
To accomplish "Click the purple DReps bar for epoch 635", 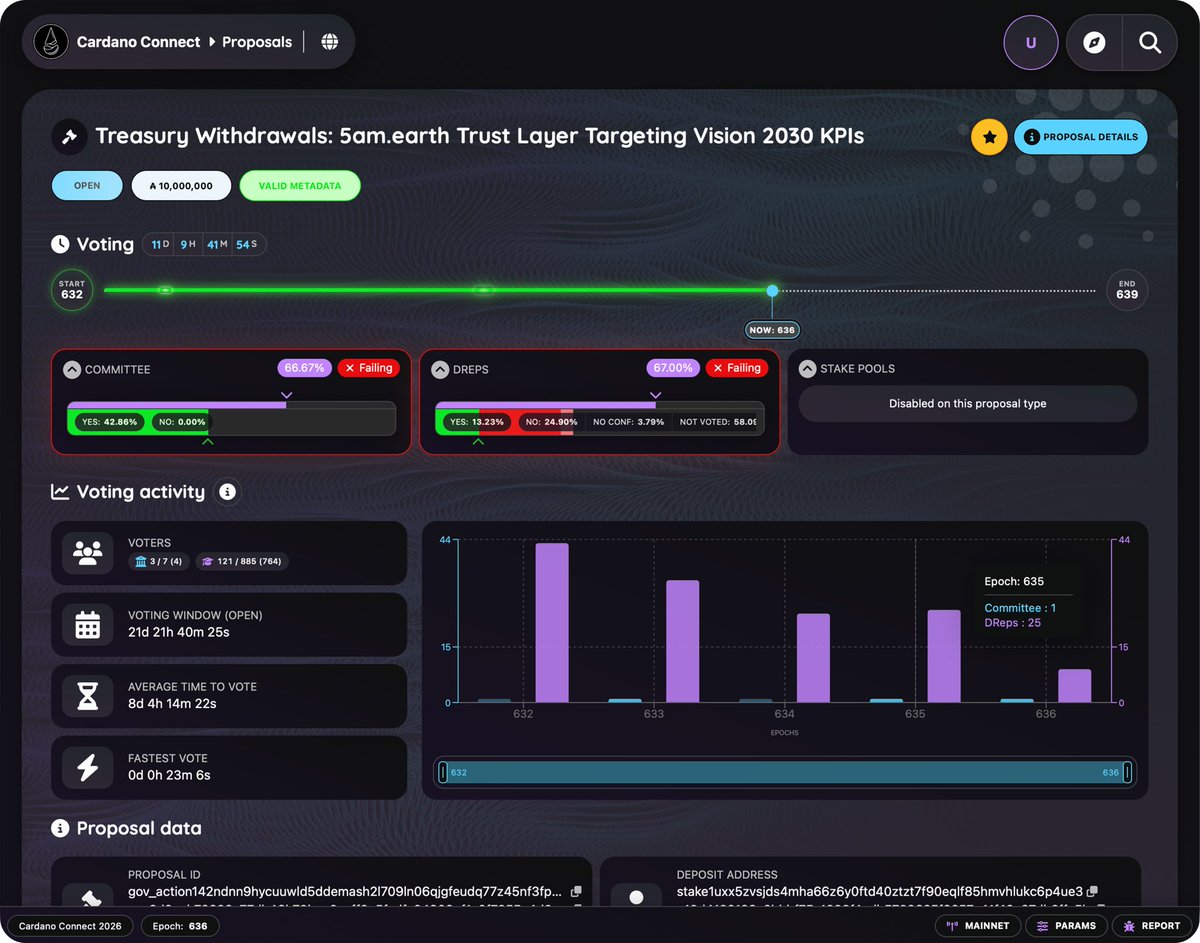I will (x=944, y=656).
